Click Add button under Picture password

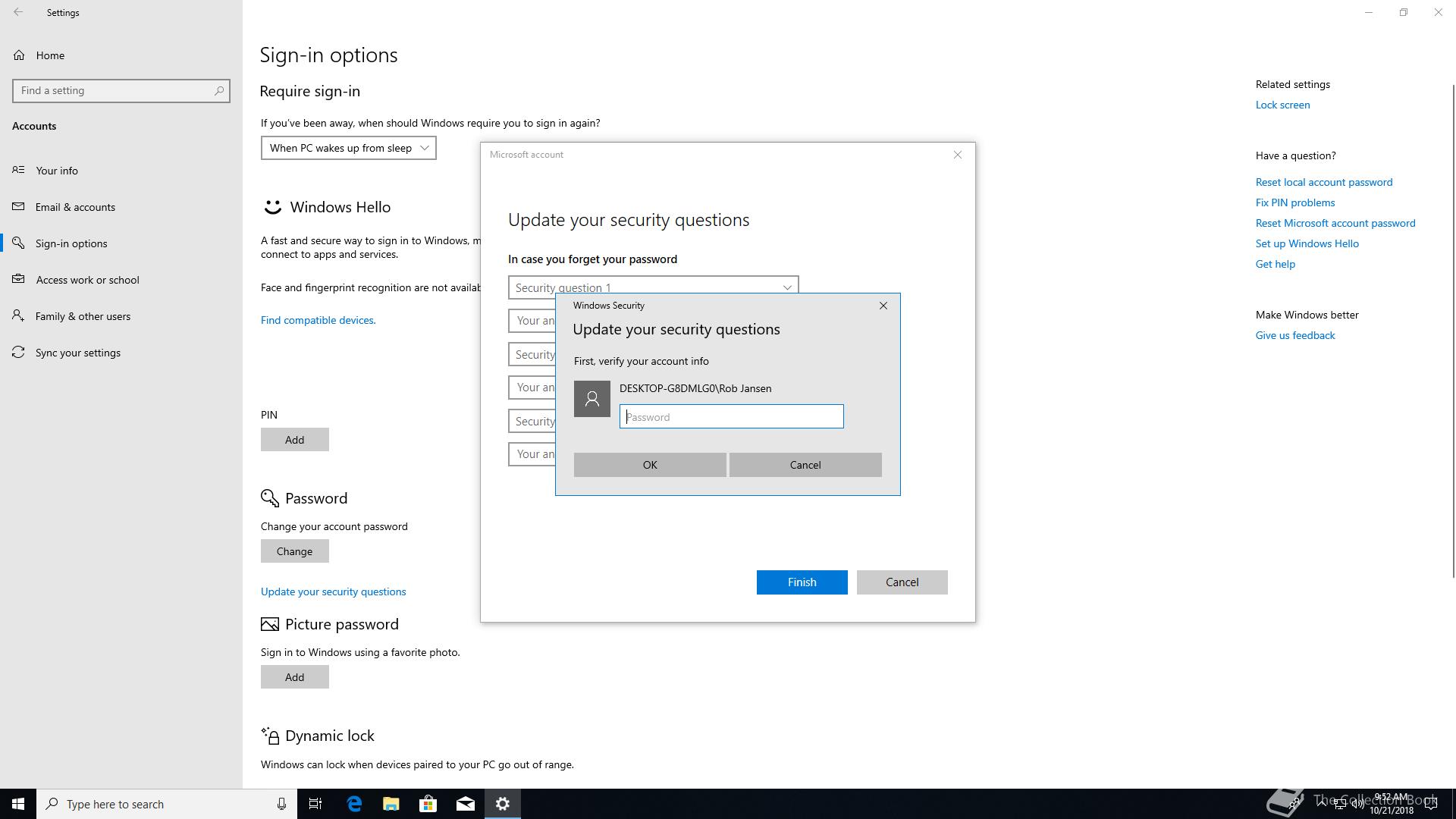pos(294,677)
